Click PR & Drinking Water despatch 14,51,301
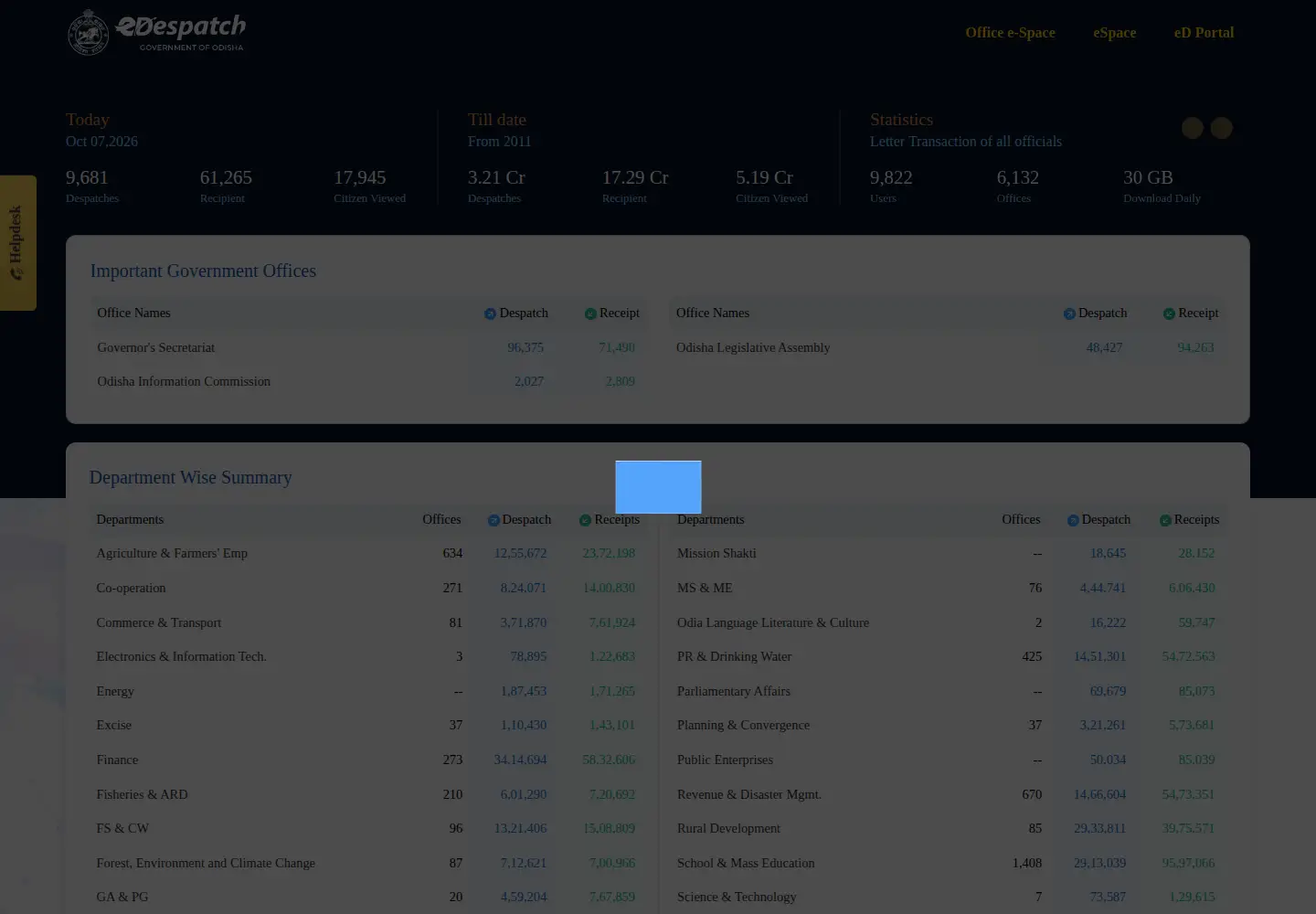 (x=1099, y=656)
